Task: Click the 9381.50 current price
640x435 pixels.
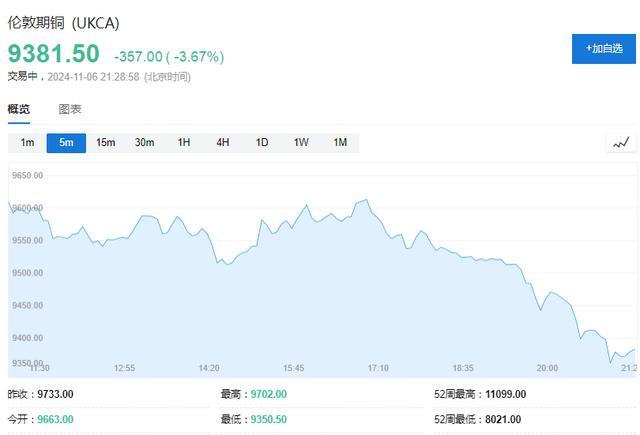Action: [x=53, y=53]
